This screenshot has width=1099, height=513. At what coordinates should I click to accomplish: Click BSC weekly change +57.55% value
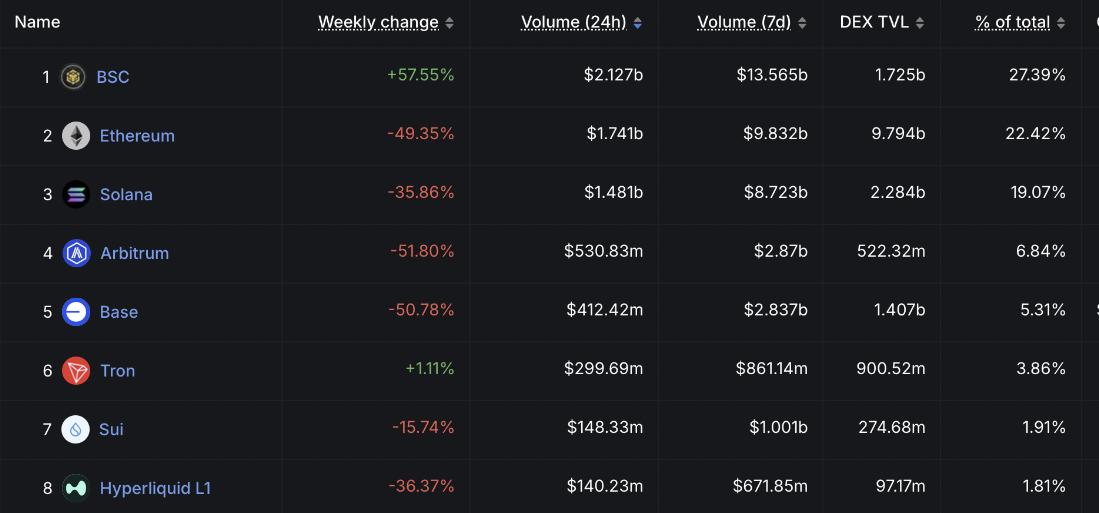point(420,75)
